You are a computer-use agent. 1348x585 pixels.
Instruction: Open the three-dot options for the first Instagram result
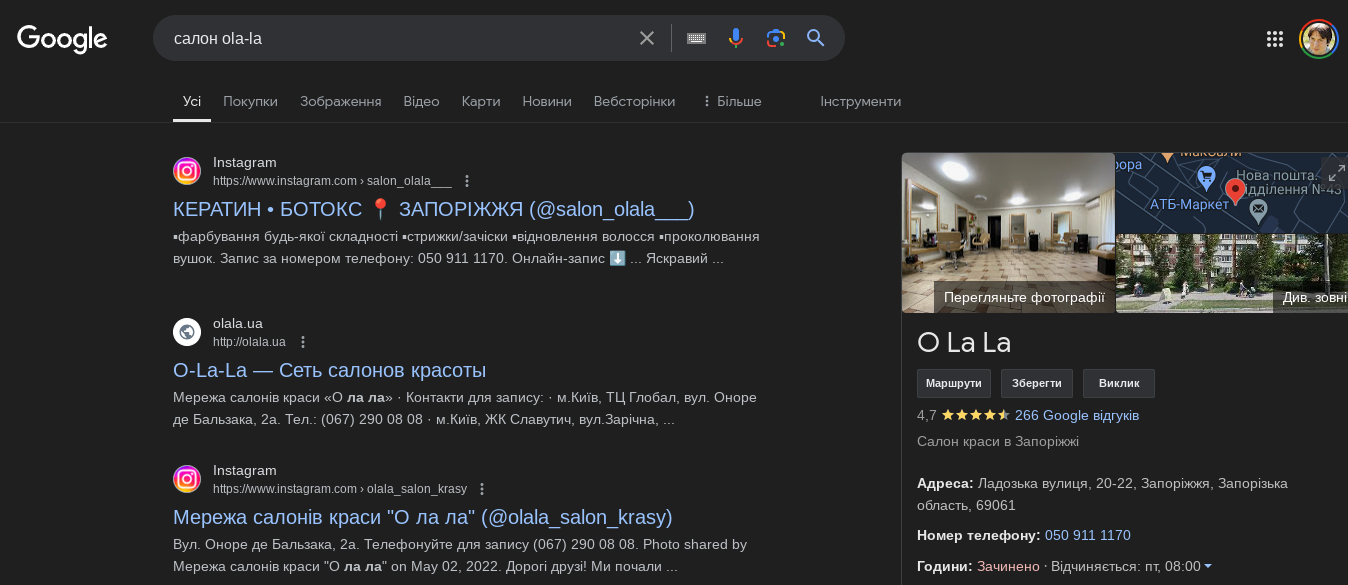(x=467, y=181)
